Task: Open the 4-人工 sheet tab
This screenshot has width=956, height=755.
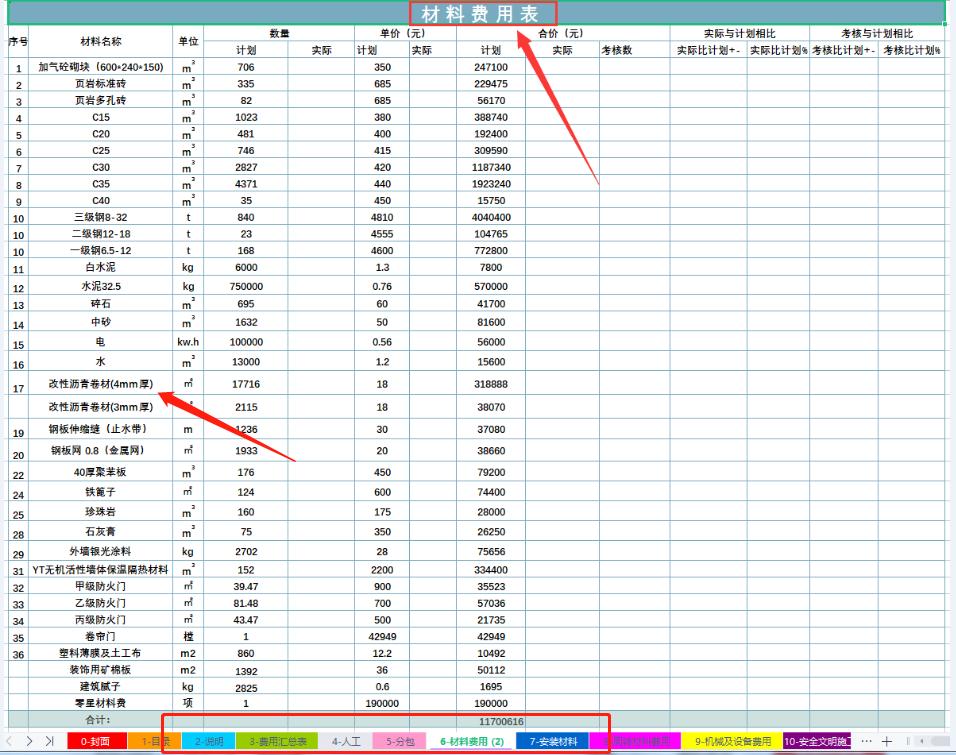Action: (345, 741)
